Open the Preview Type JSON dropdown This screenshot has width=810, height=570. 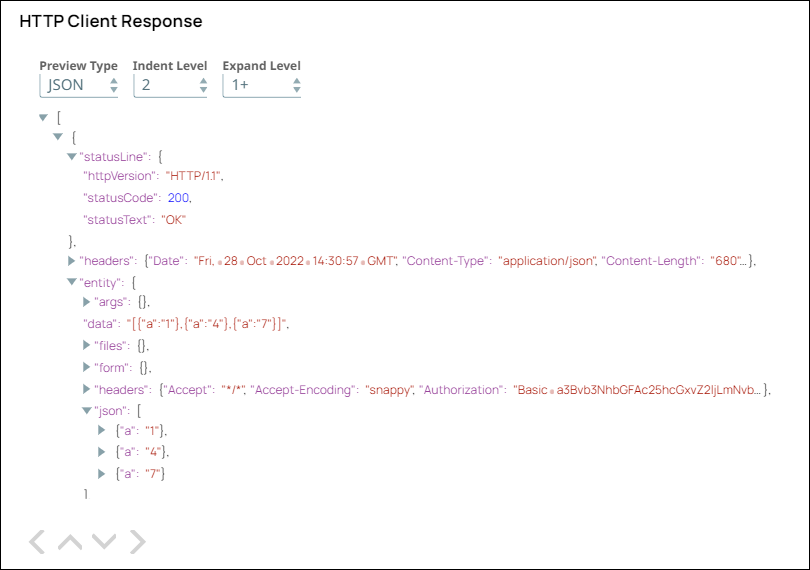coord(78,85)
